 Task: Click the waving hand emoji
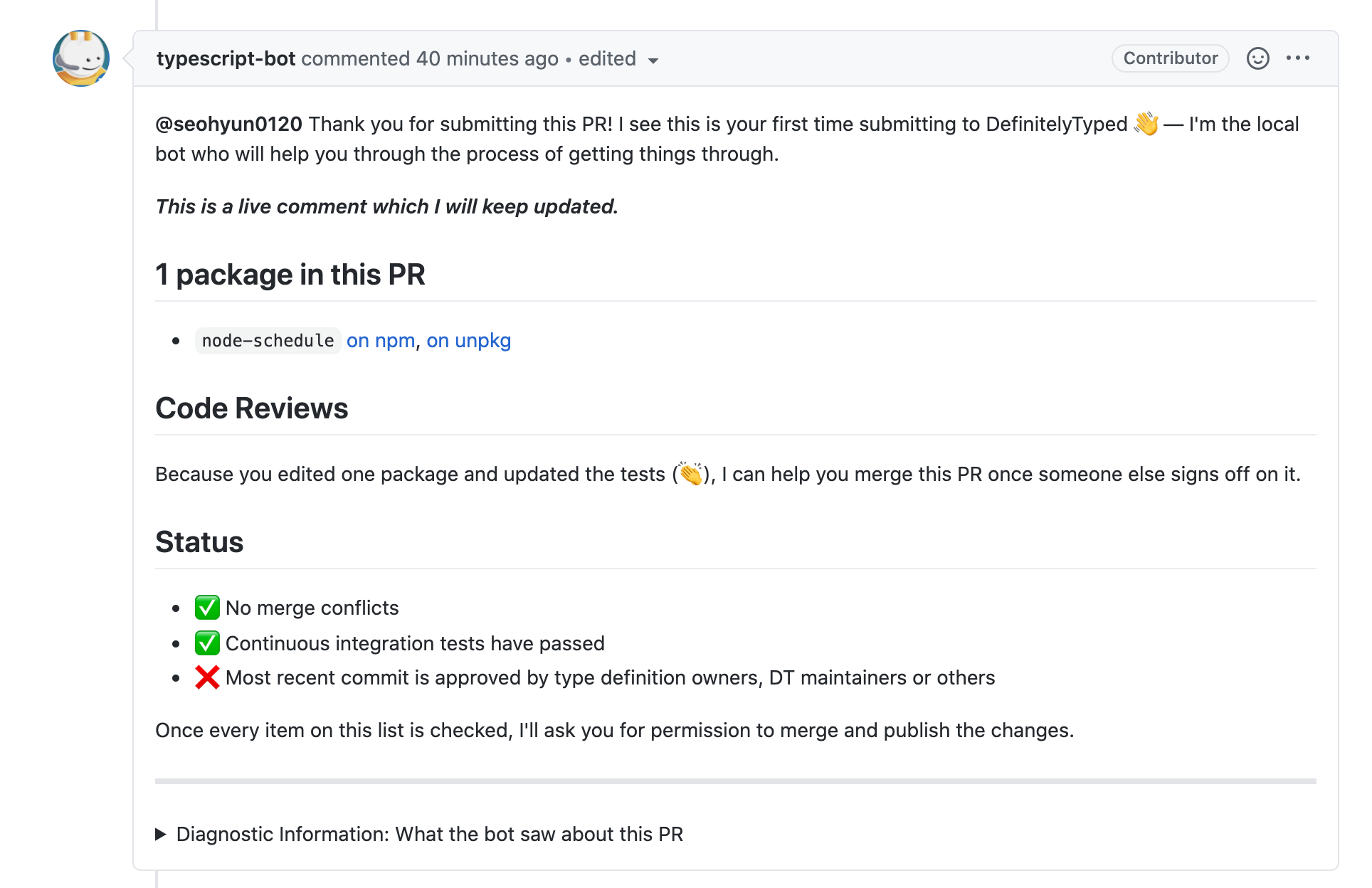(x=1146, y=124)
